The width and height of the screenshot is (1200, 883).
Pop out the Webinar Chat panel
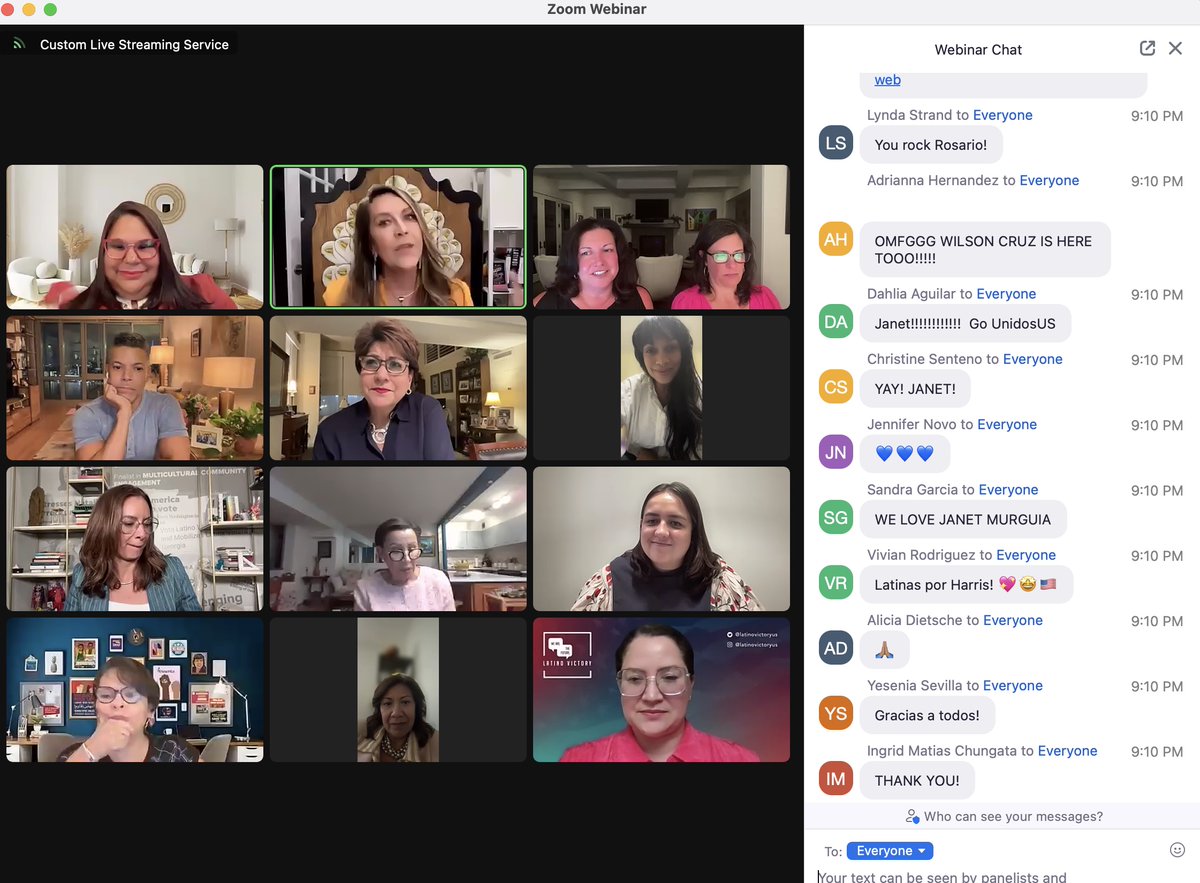1147,48
